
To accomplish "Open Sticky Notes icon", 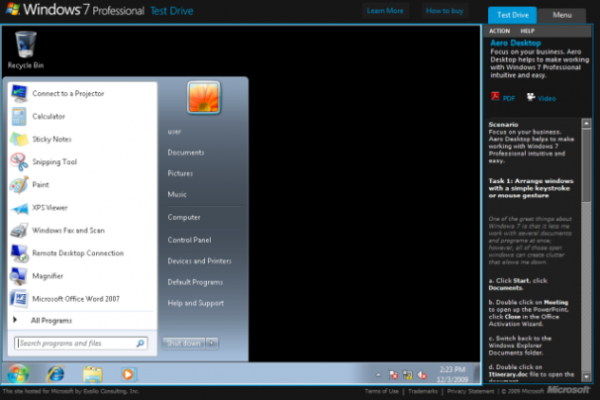I will click(19, 139).
